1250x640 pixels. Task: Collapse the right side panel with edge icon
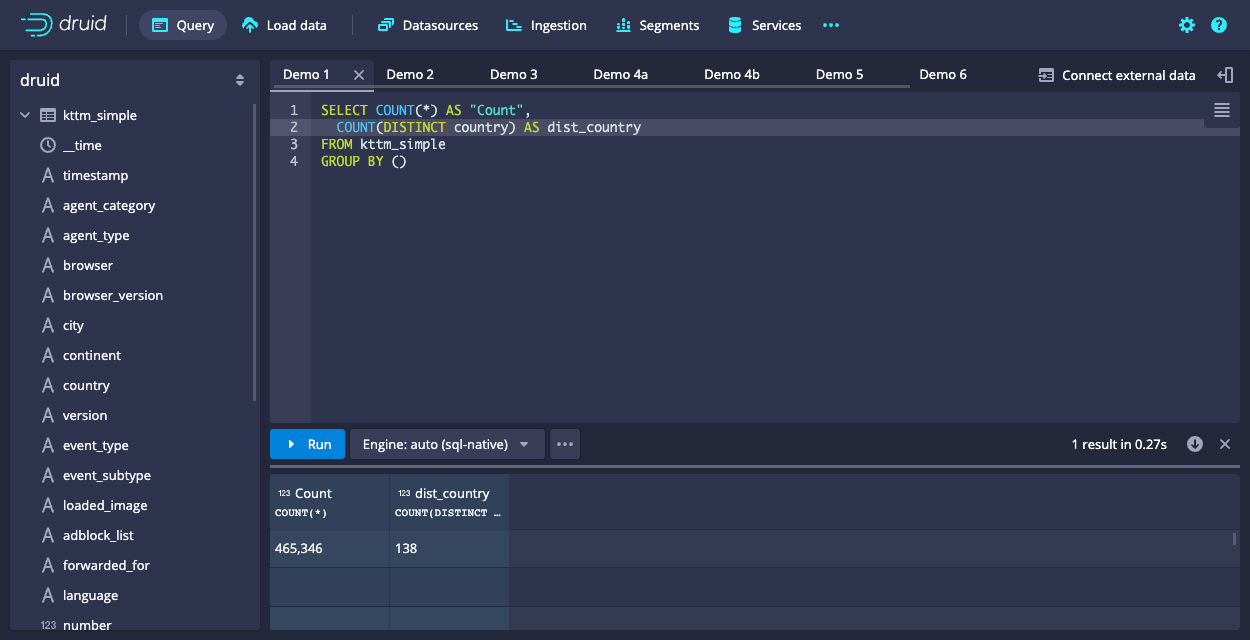point(1226,74)
